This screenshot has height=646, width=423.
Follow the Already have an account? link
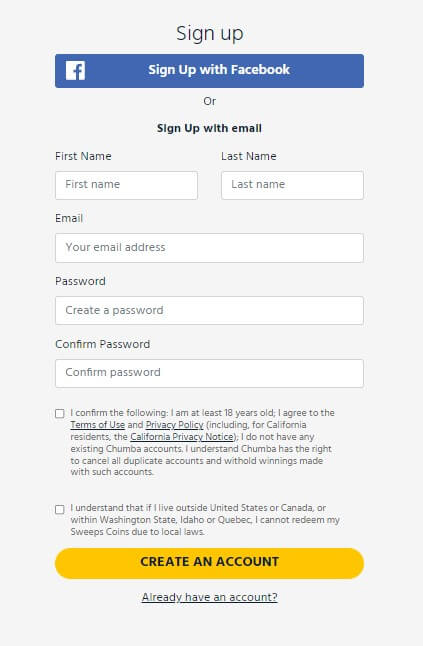(x=210, y=597)
